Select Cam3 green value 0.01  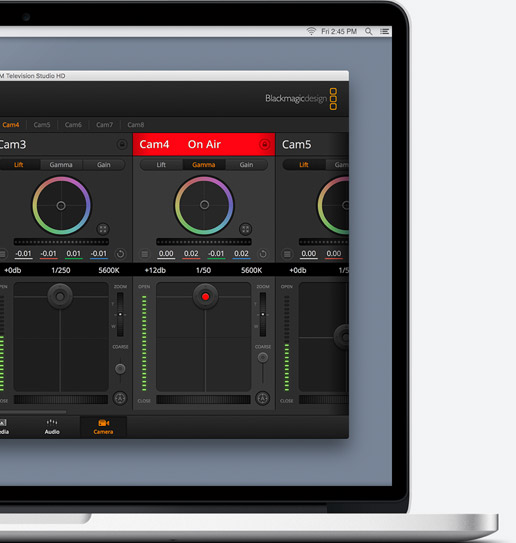[73, 254]
